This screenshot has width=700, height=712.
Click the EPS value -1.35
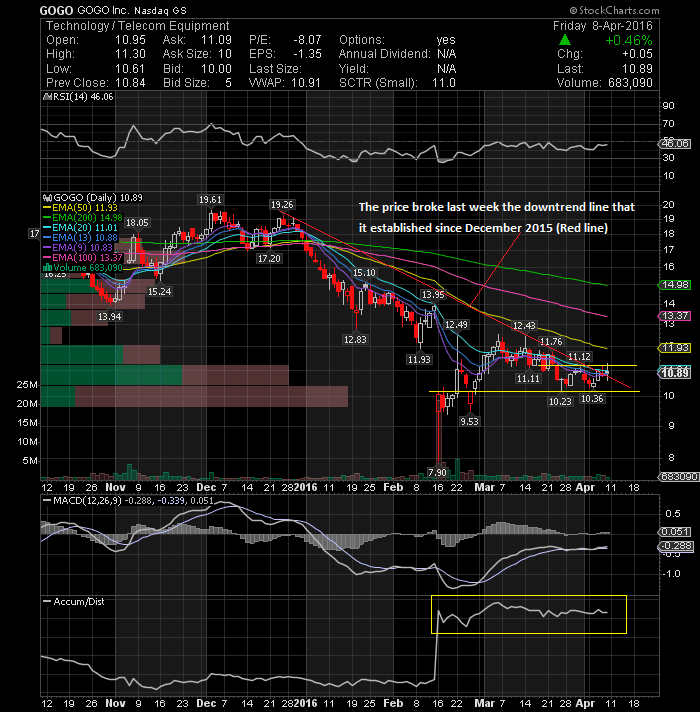coord(307,54)
